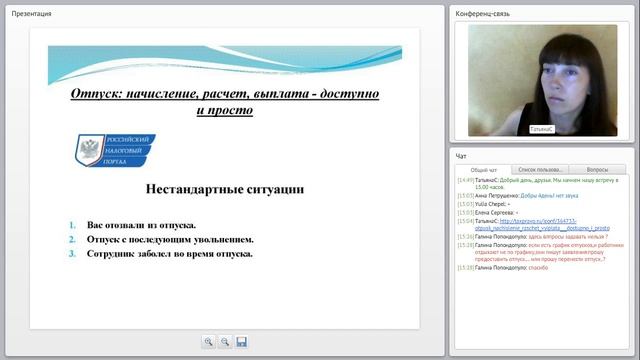640x360 pixels.
Task: Click the Конференц-связь panel title
Action: coord(482,13)
